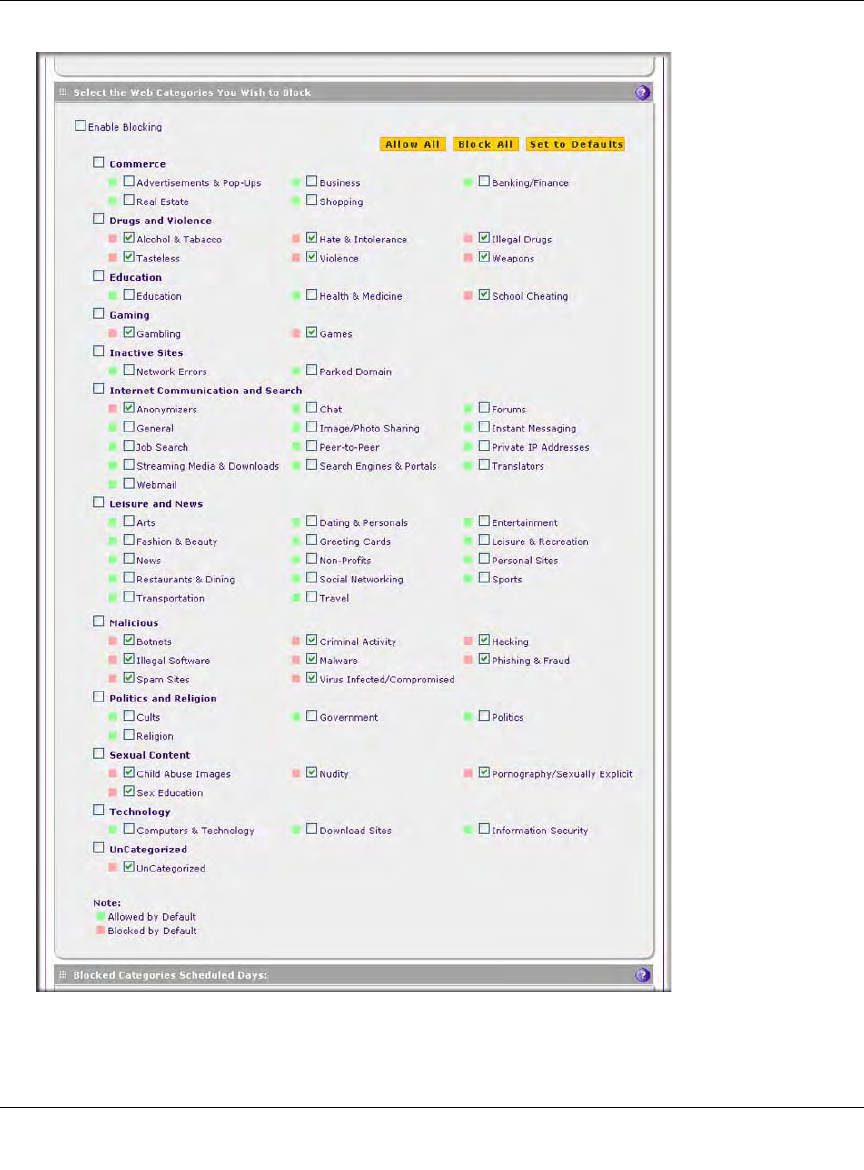Check Image/Photo Sharing
The height and width of the screenshot is (1170, 864).
pyautogui.click(x=312, y=427)
